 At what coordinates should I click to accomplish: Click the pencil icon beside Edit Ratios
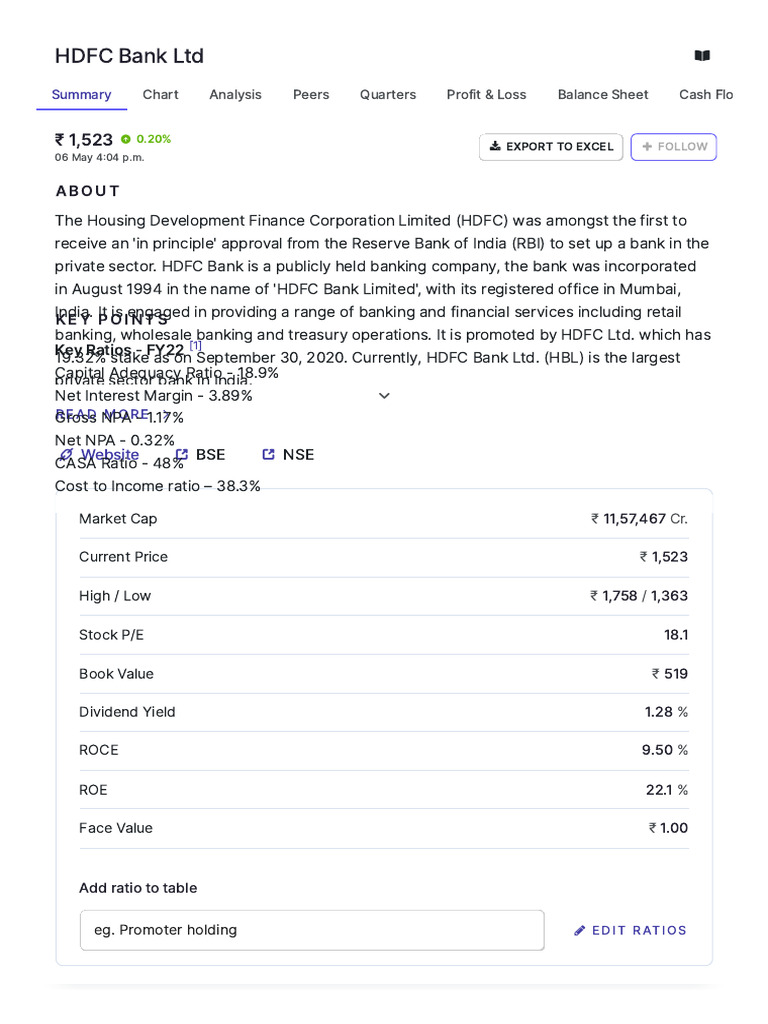pos(579,931)
